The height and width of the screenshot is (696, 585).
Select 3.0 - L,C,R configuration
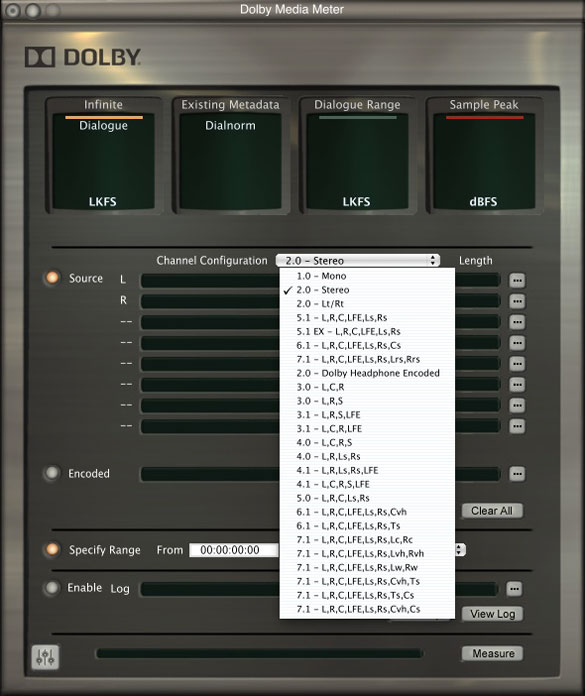[367, 387]
